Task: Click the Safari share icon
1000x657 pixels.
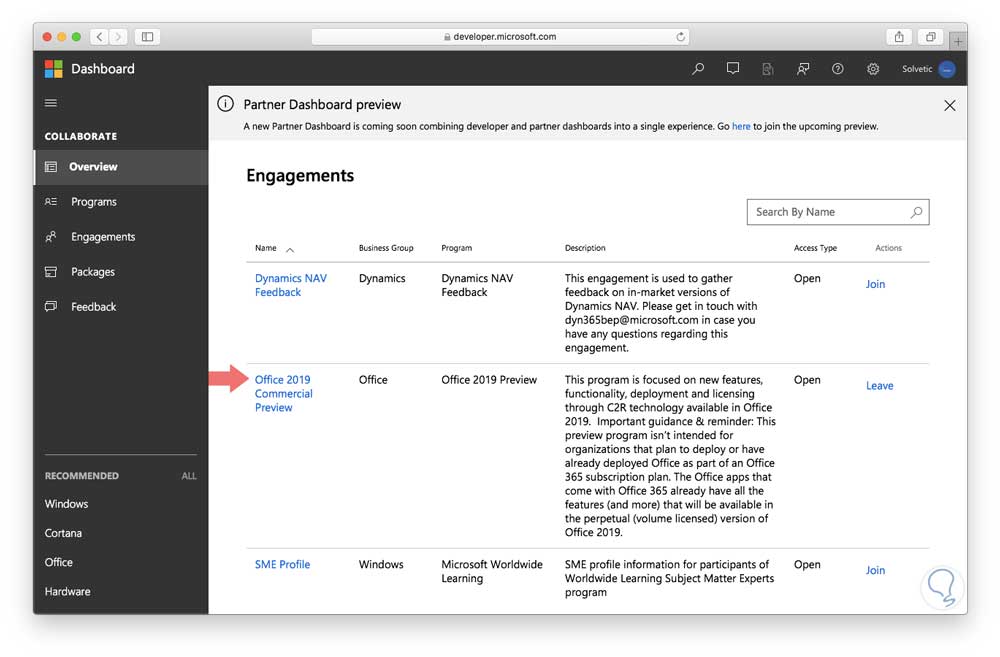Action: (899, 37)
